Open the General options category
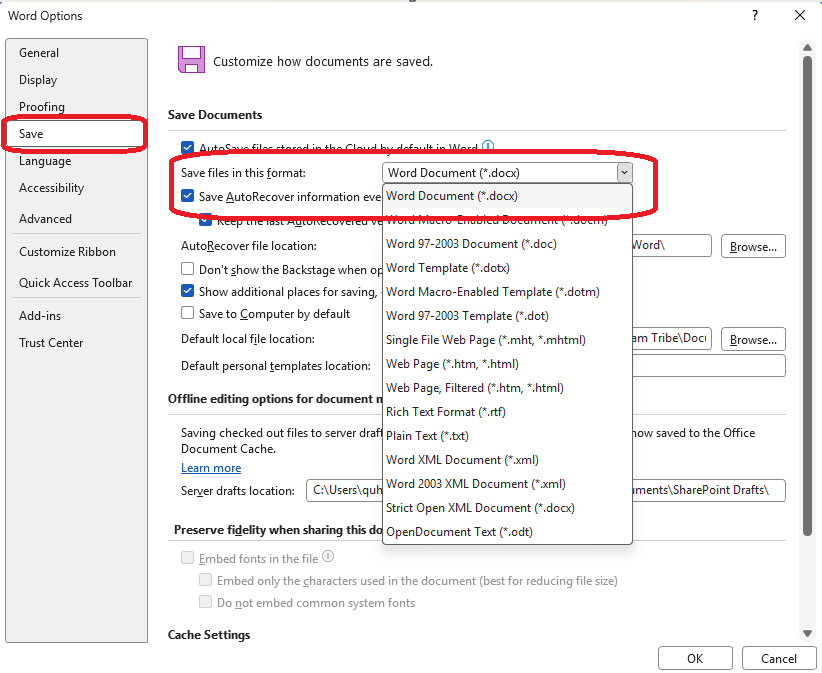This screenshot has height=673, width=822. point(76,53)
